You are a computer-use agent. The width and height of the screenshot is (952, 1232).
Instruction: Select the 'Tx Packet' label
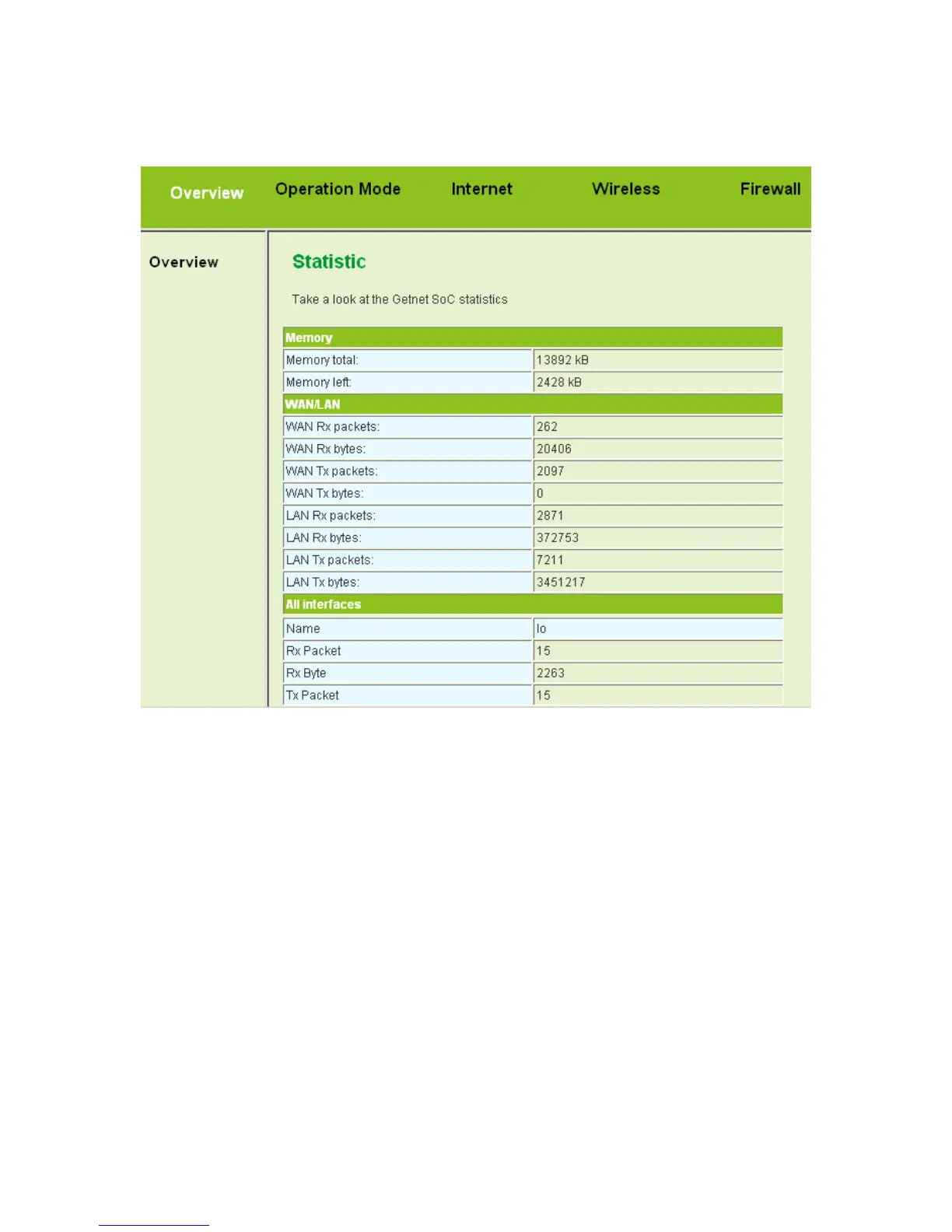click(x=313, y=695)
